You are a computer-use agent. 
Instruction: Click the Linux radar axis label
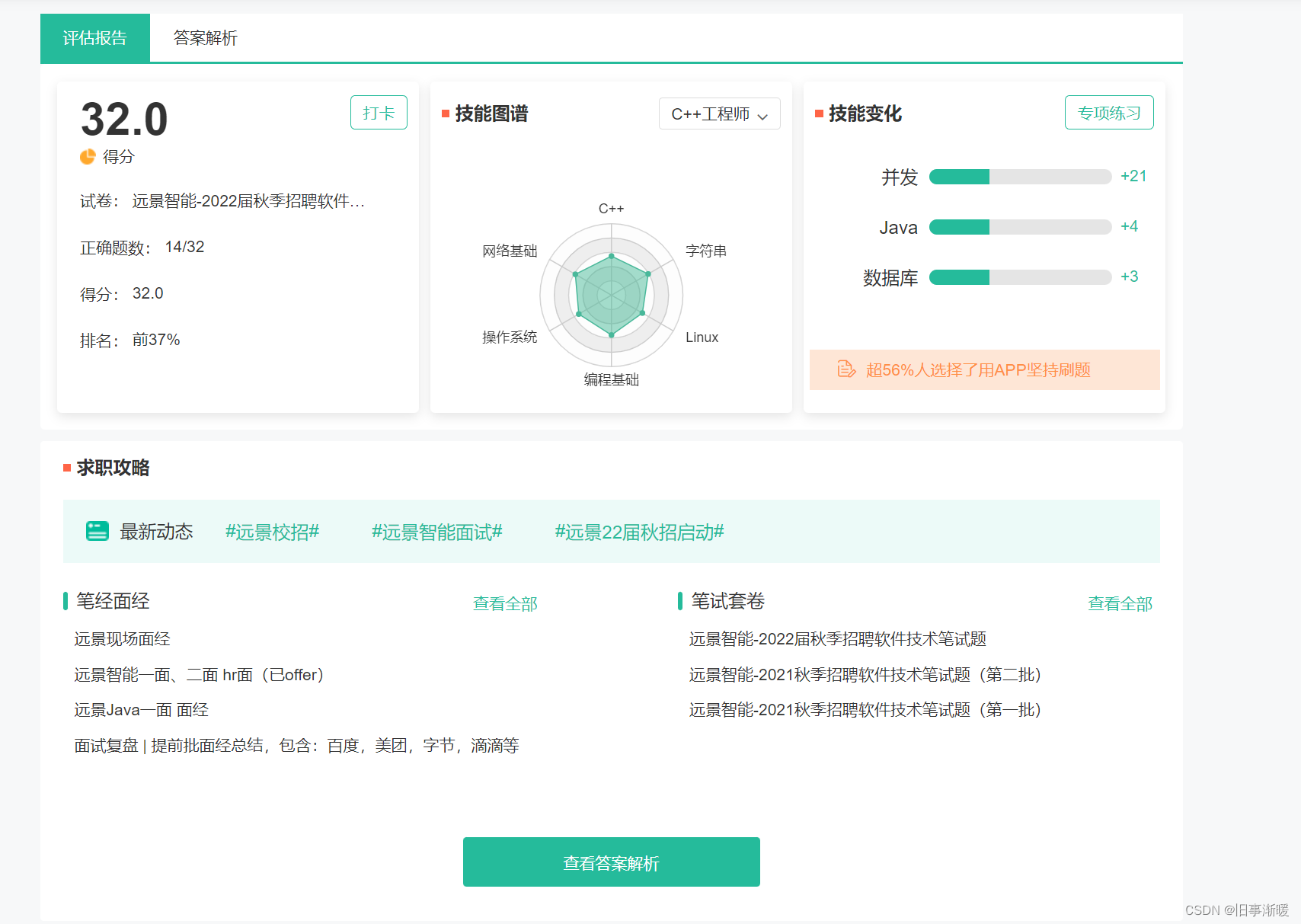(x=702, y=337)
